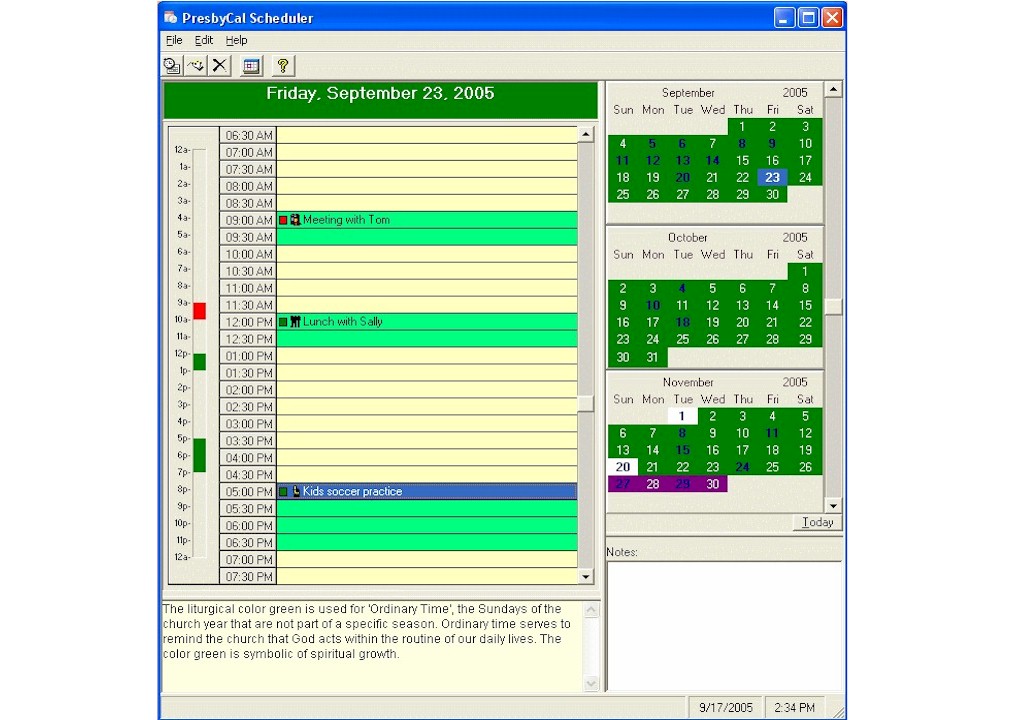This screenshot has height=720, width=1024.
Task: Toggle the red square marker on Meeting with Tom
Action: [283, 219]
